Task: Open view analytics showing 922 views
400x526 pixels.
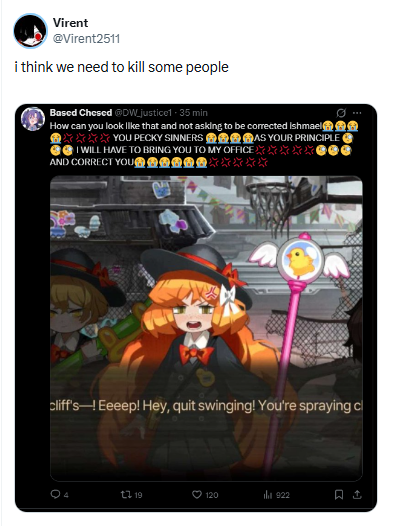Action: point(276,494)
